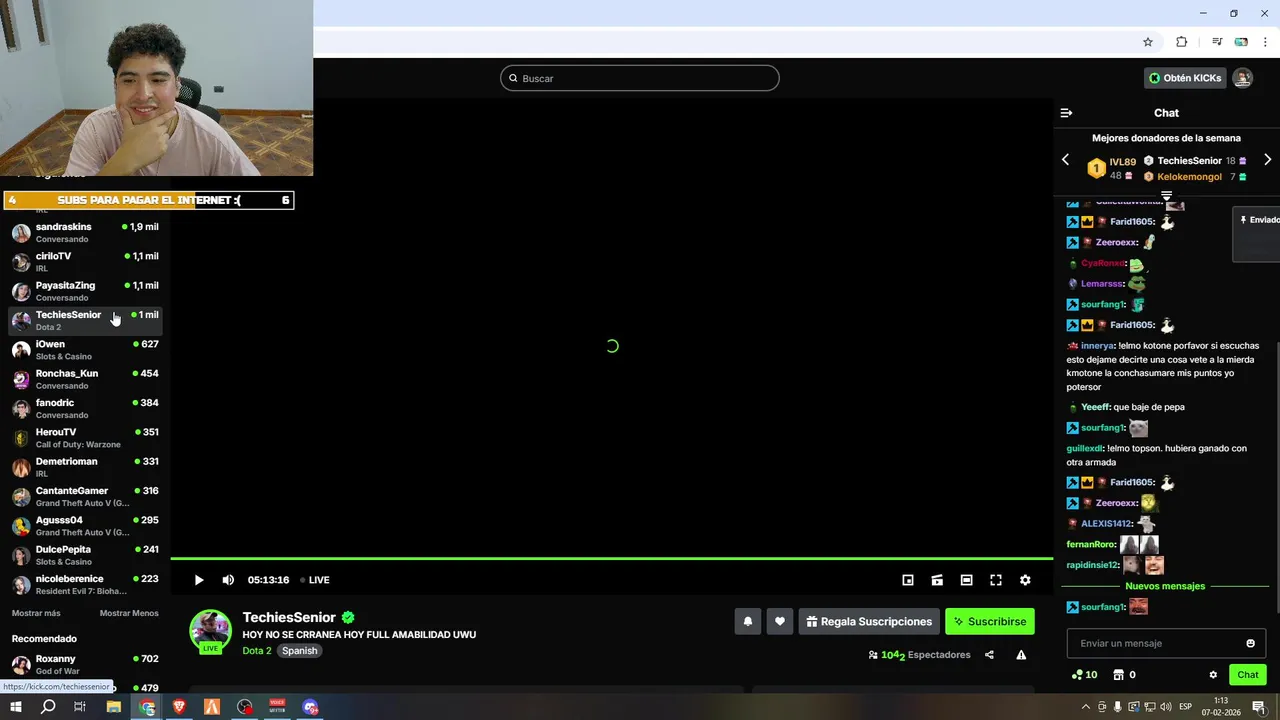Image resolution: width=1280 pixels, height=720 pixels.
Task: Open Discord from taskbar
Action: click(x=311, y=707)
